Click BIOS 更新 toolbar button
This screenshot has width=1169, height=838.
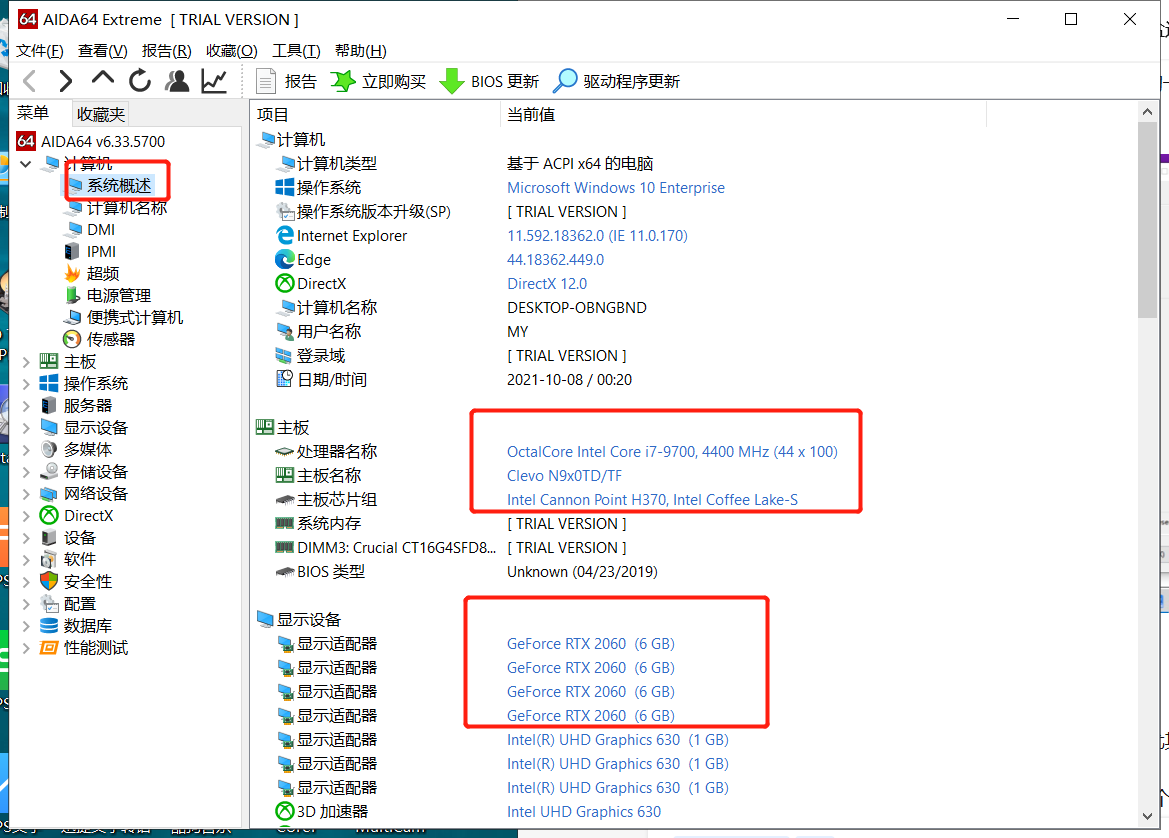pyautogui.click(x=488, y=81)
